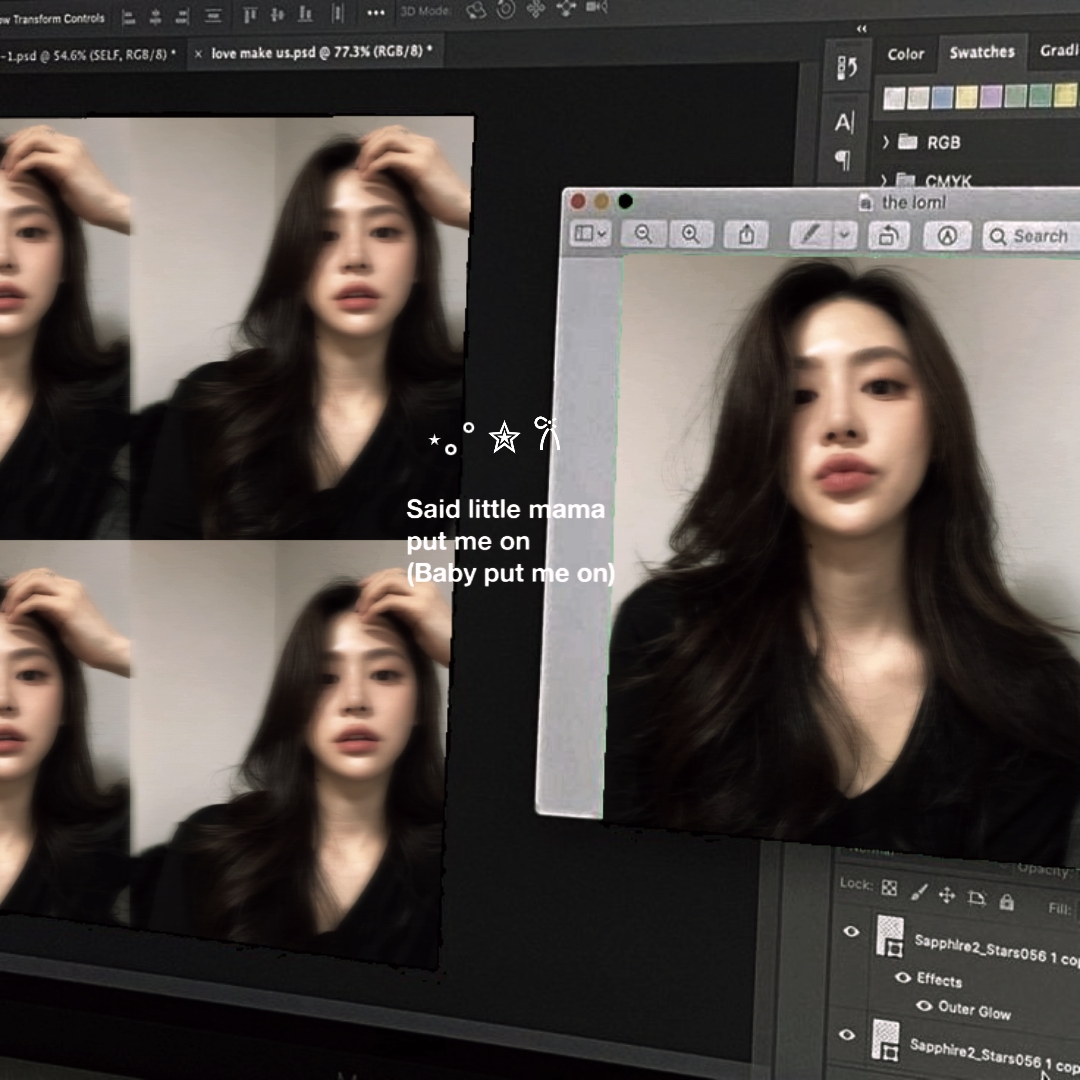
Task: Hide the Outer Glow effect
Action: [924, 1006]
